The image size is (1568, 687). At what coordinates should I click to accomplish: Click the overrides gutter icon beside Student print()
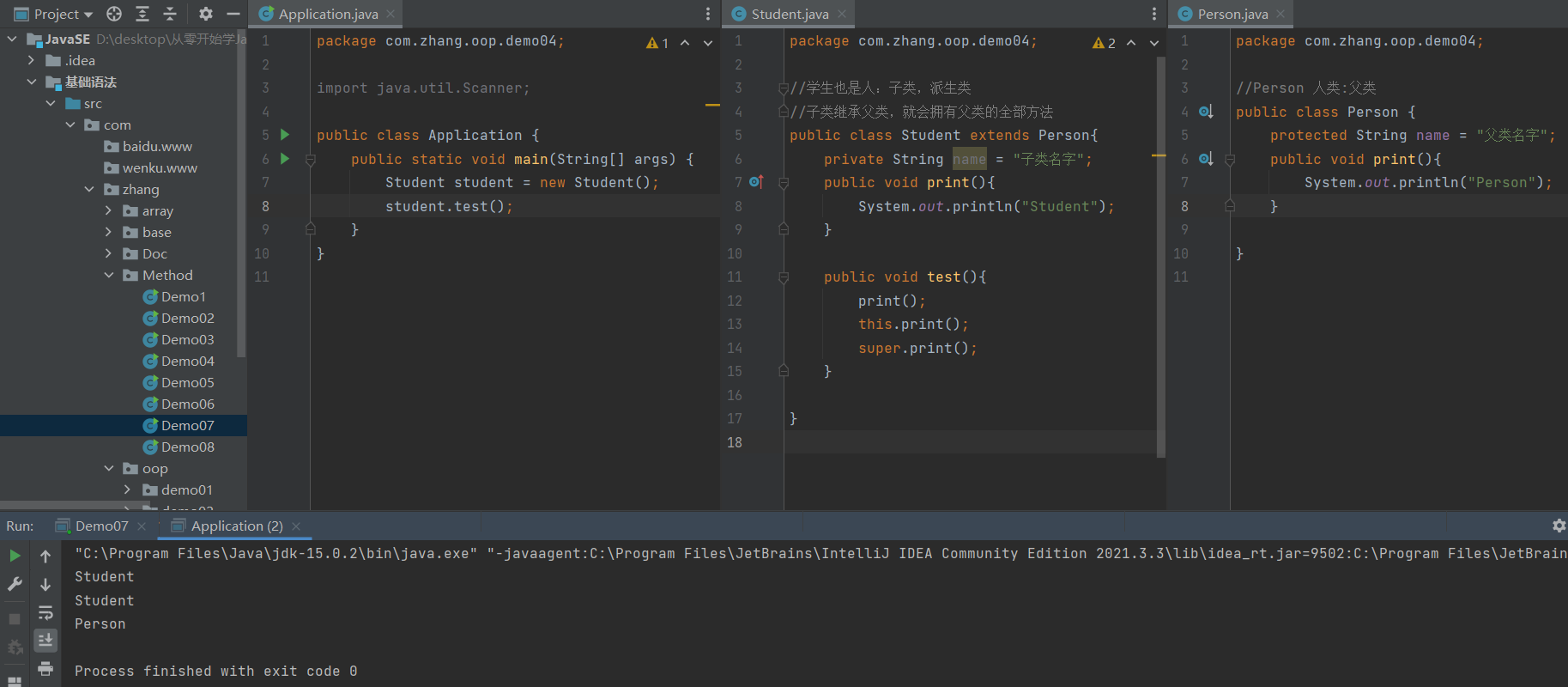click(756, 182)
